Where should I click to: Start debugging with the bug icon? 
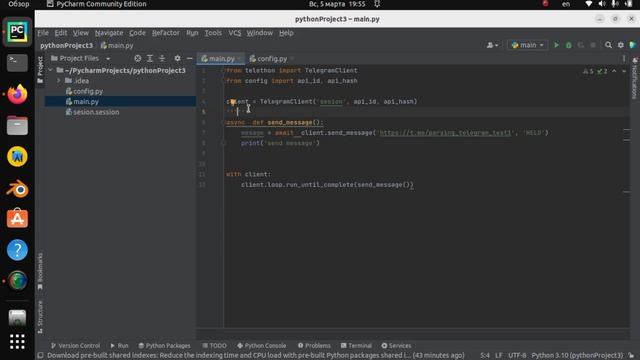pyautogui.click(x=569, y=45)
